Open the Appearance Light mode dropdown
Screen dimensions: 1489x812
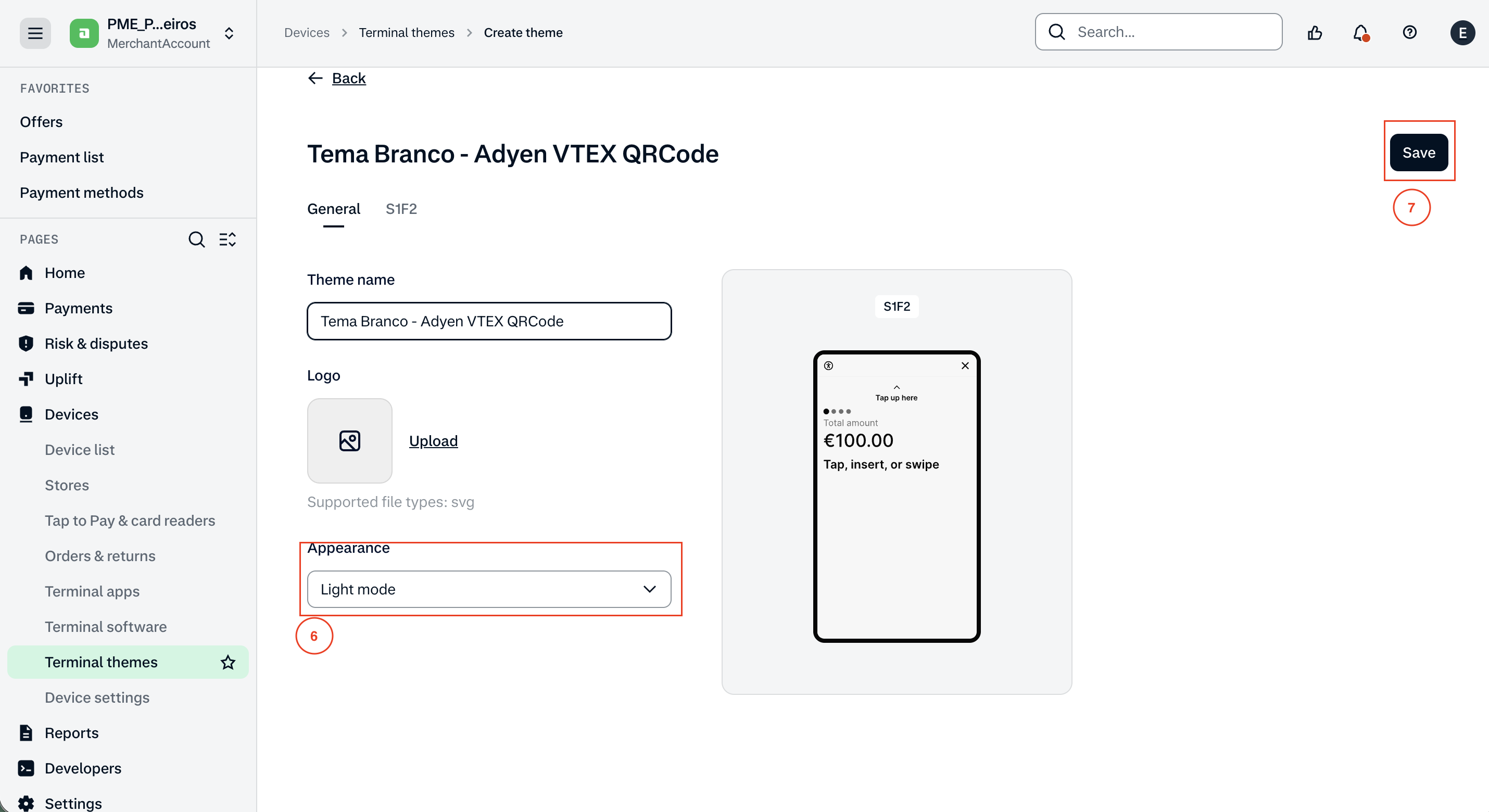pyautogui.click(x=489, y=590)
